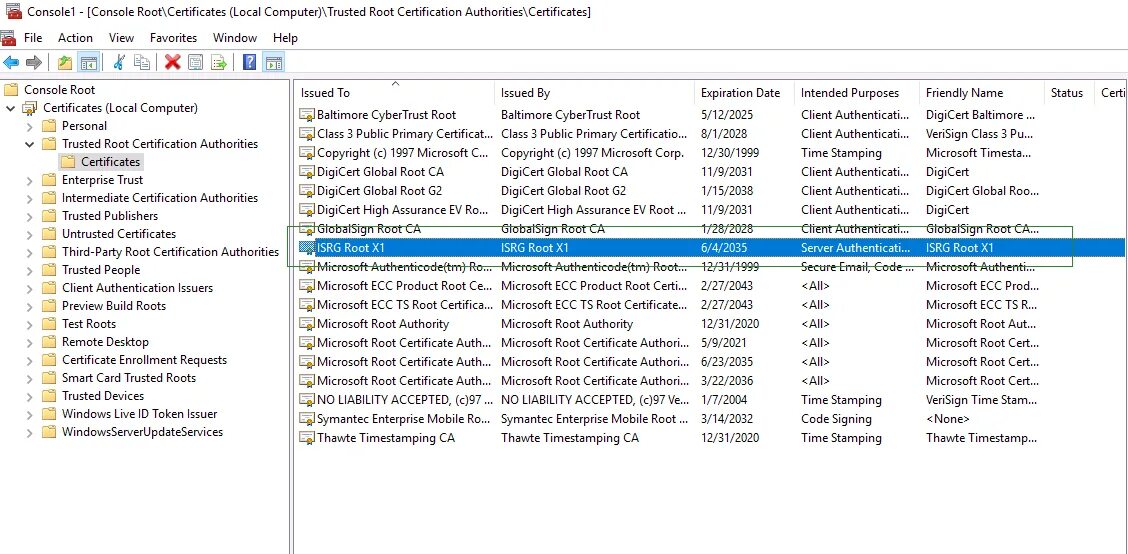Select Trusted Devices tree item

coord(103,396)
